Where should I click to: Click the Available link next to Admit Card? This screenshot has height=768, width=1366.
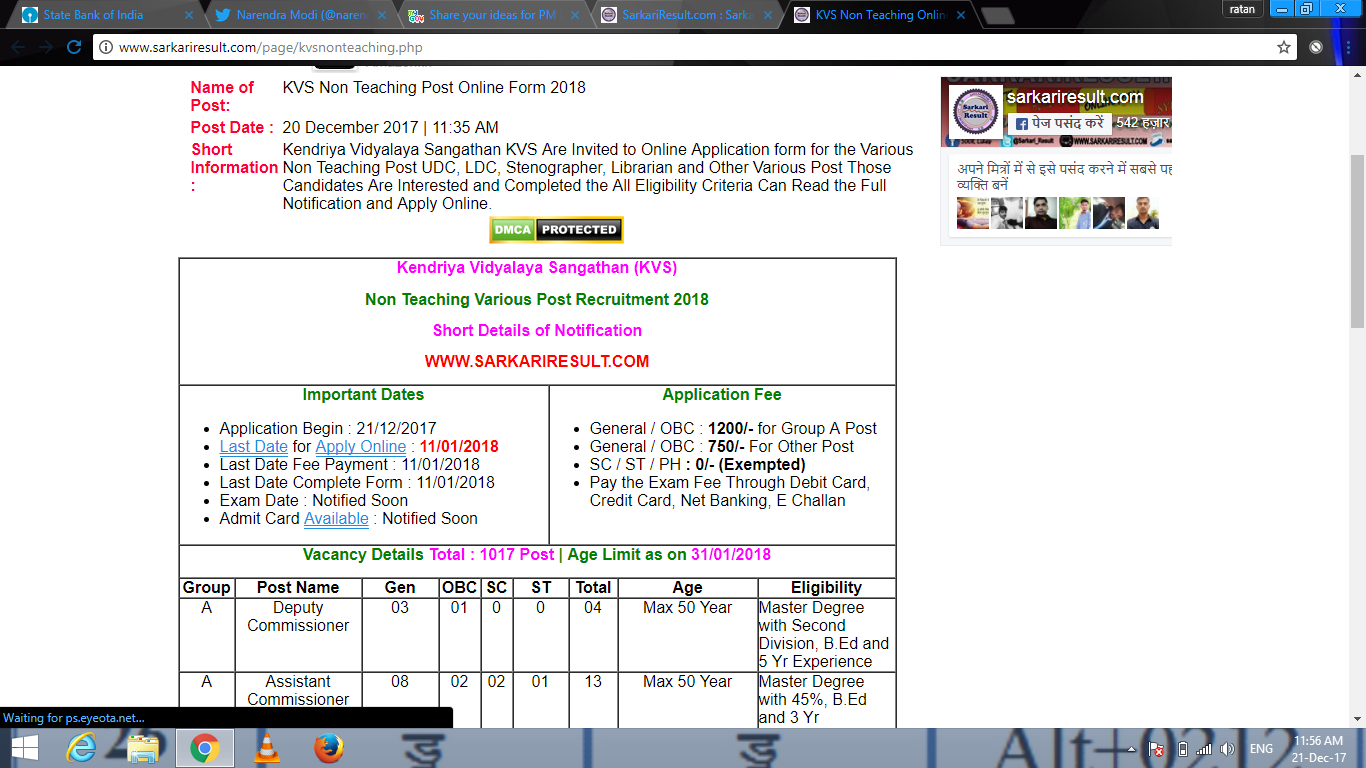click(x=336, y=518)
